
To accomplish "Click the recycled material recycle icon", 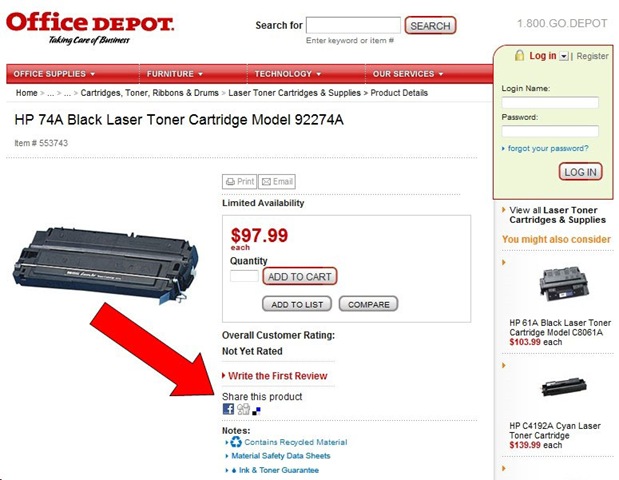I will point(236,441).
